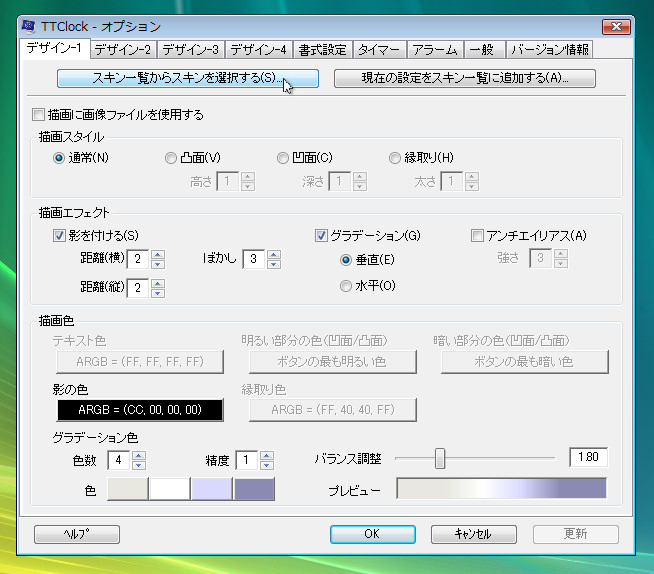Open the タイマー tab
This screenshot has width=654, height=574.
[x=379, y=50]
